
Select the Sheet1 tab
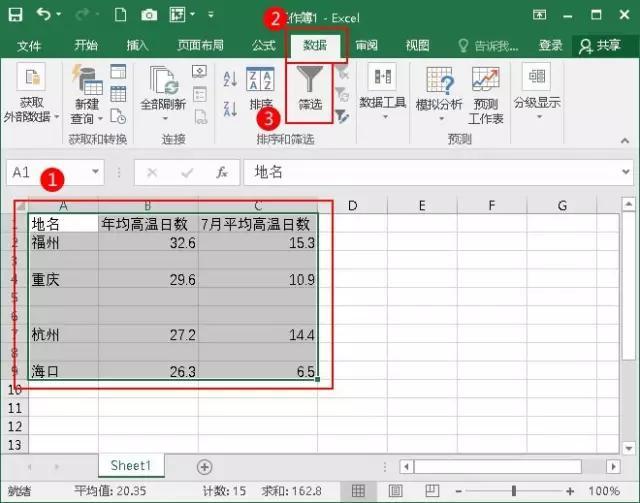pyautogui.click(x=131, y=465)
